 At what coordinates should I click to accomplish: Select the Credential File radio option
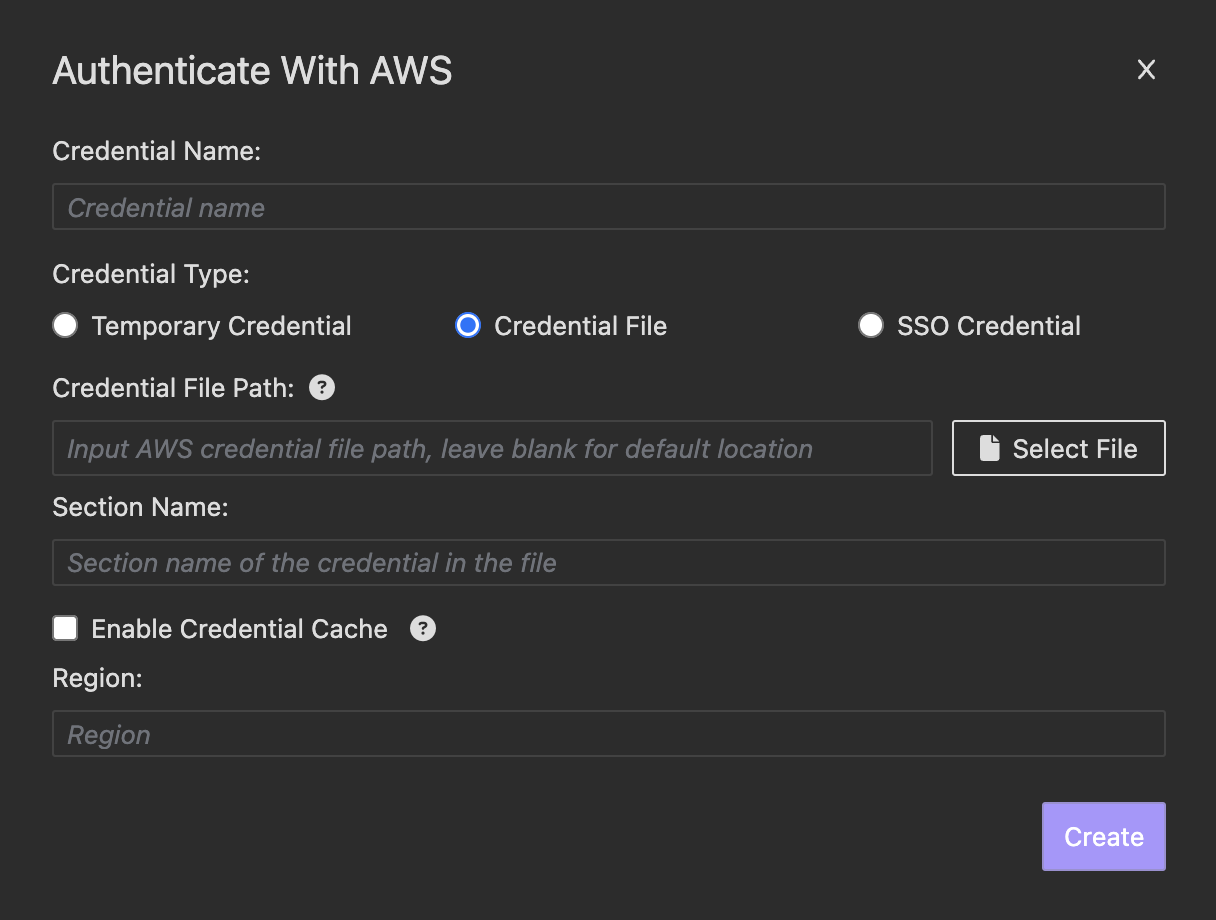pyautogui.click(x=467, y=326)
